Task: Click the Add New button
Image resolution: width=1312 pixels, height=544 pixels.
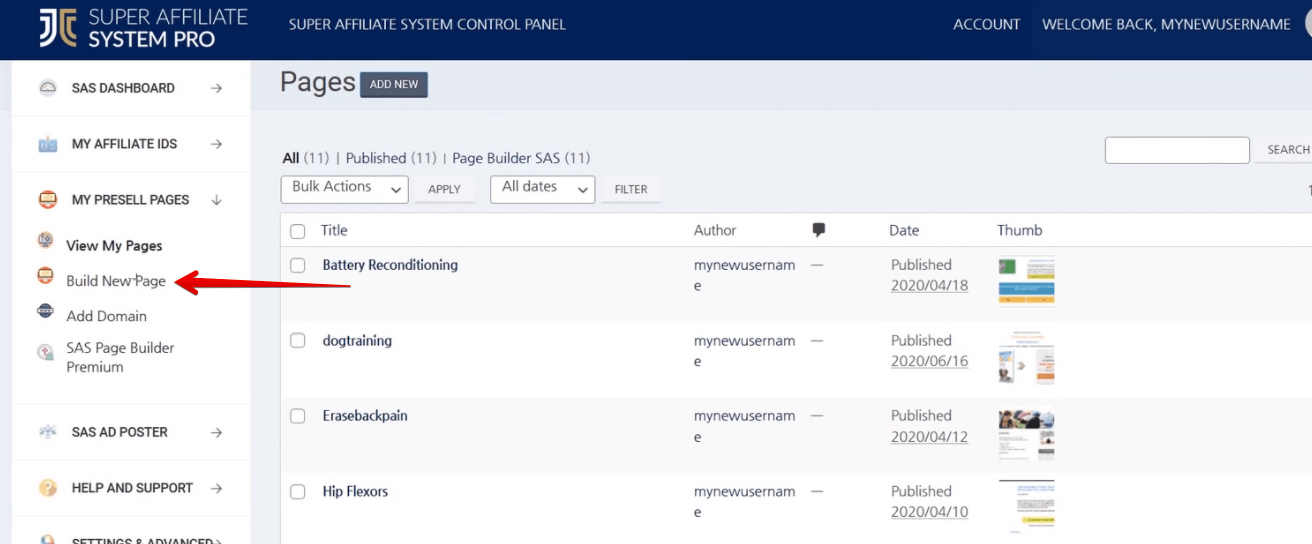Action: pos(394,85)
